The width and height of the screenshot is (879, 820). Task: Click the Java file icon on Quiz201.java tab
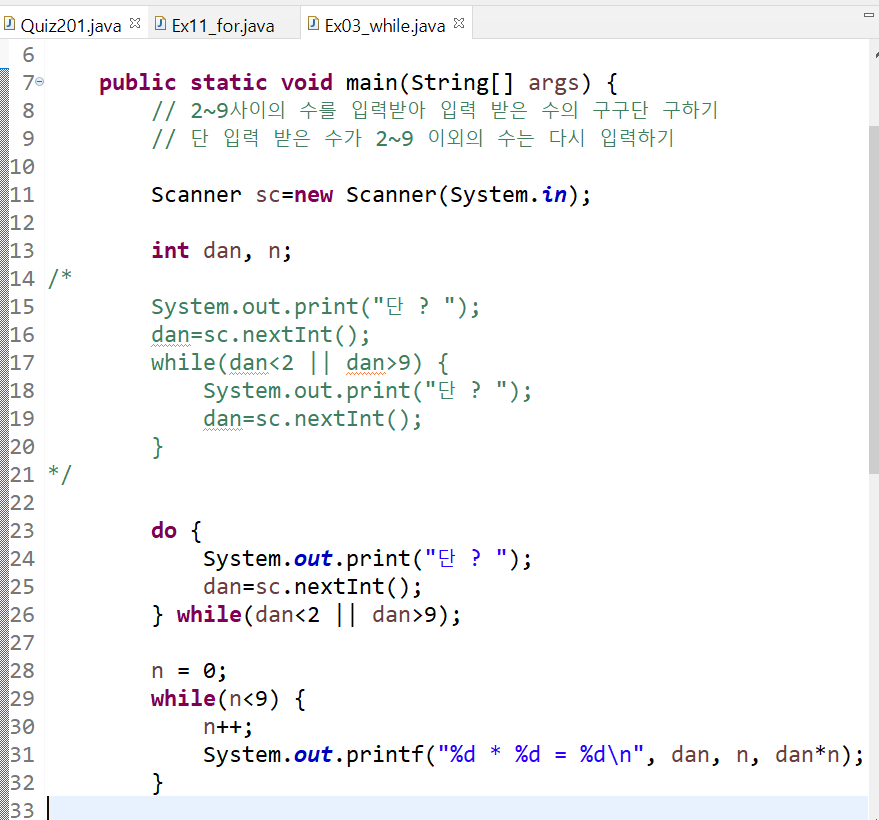[x=10, y=24]
